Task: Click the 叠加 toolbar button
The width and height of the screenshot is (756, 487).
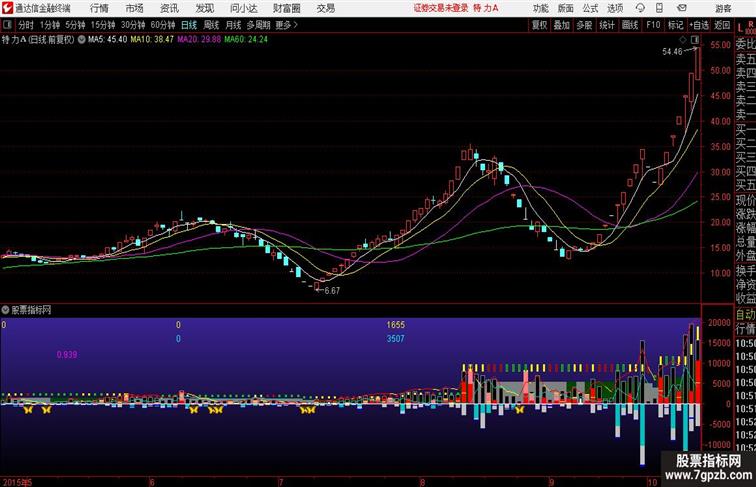Action: click(x=562, y=25)
